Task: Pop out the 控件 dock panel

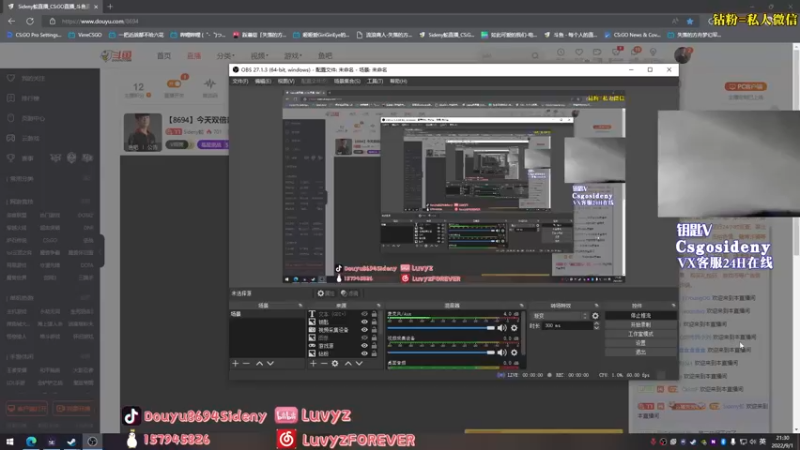Action: (673, 306)
